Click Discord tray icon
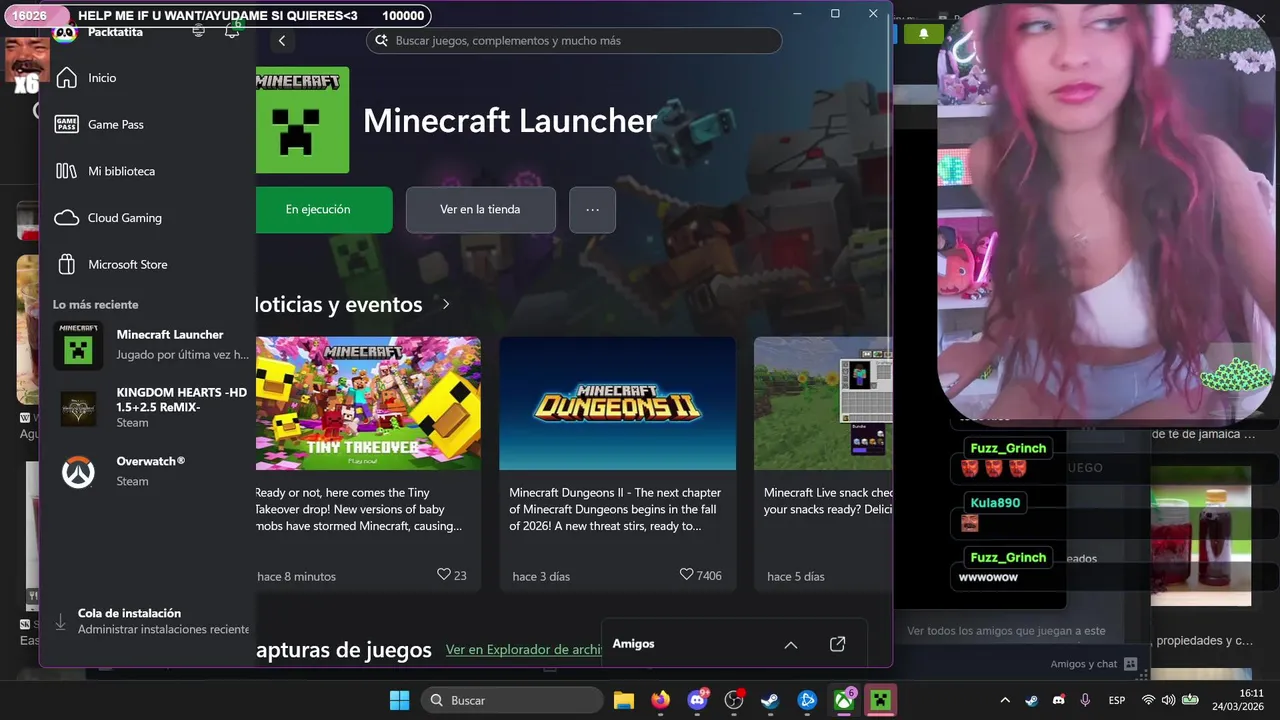 (1059, 700)
